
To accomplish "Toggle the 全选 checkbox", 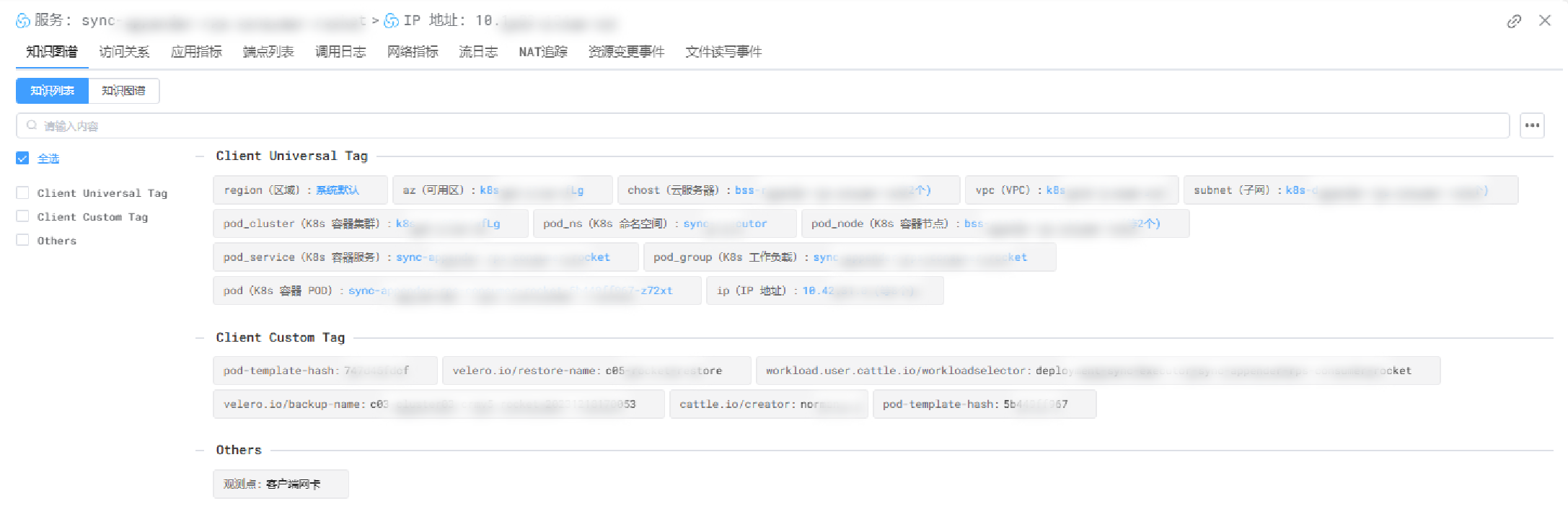I will tap(22, 159).
